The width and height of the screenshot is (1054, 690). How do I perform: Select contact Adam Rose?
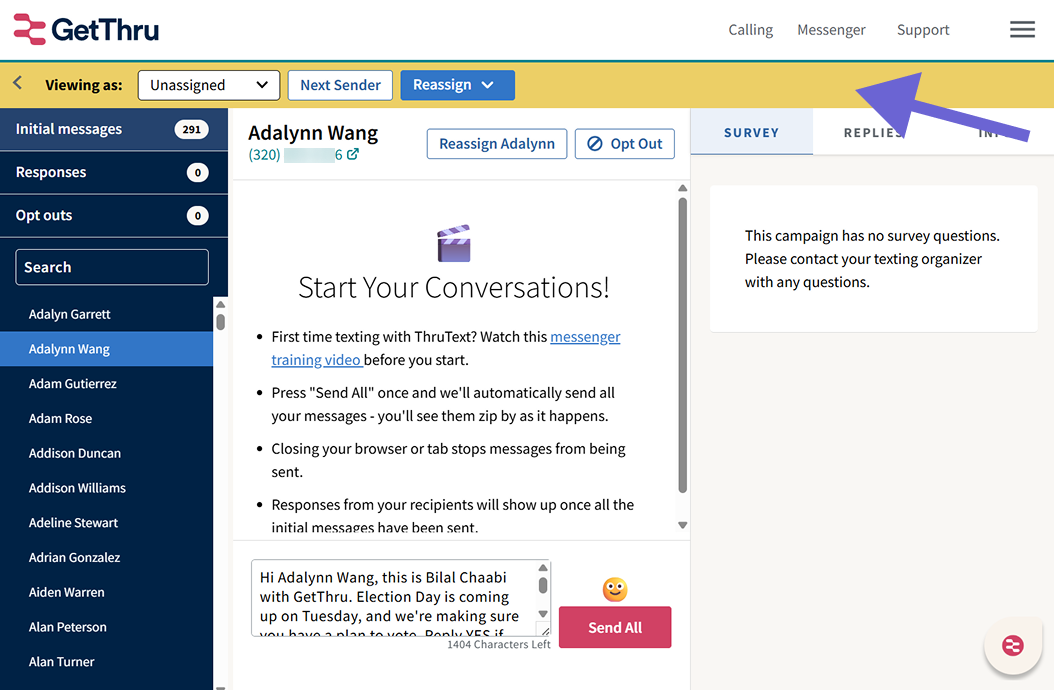click(x=106, y=418)
